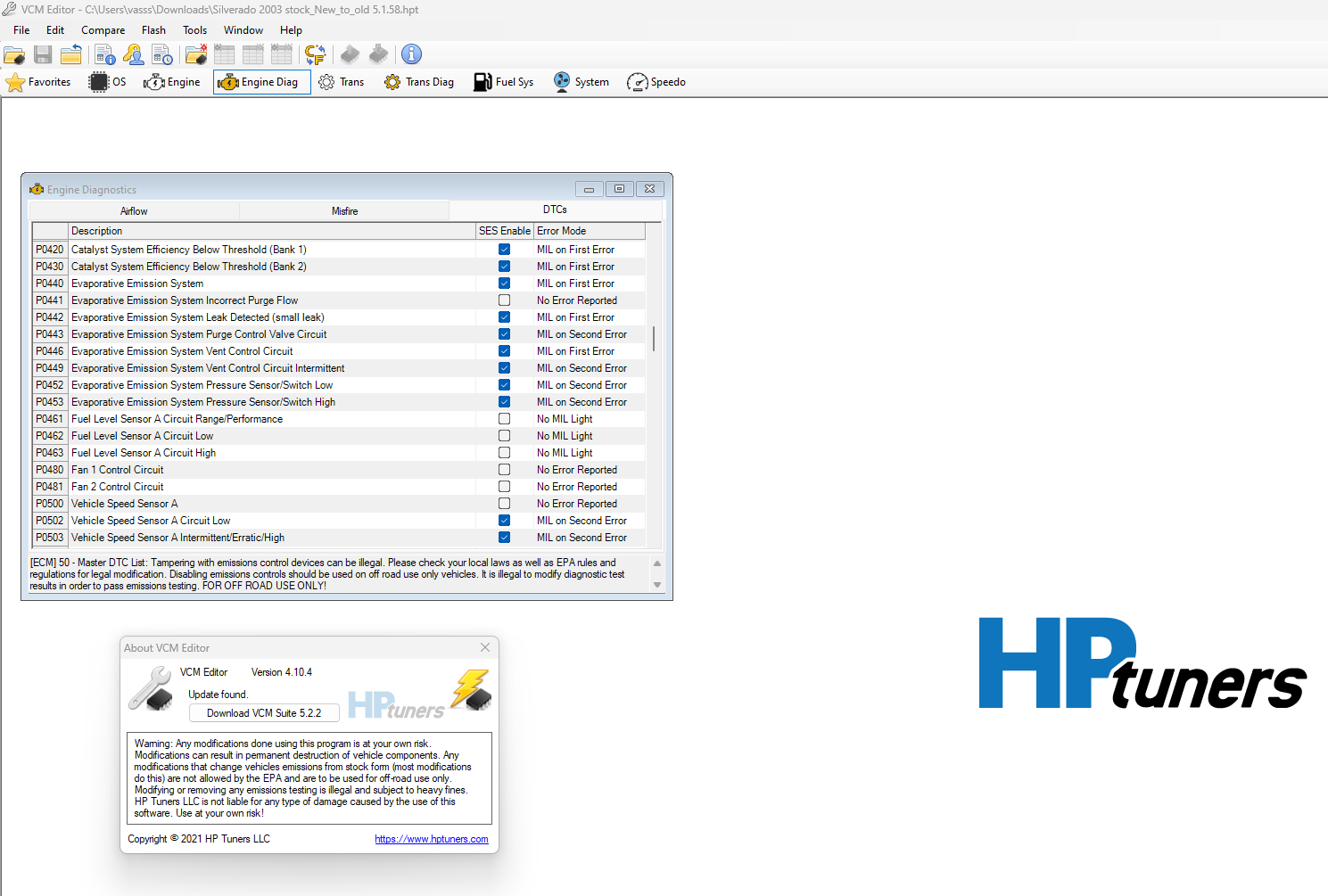This screenshot has width=1328, height=896.
Task: Open a tune file via toolbar folder icon
Action: click(14, 54)
